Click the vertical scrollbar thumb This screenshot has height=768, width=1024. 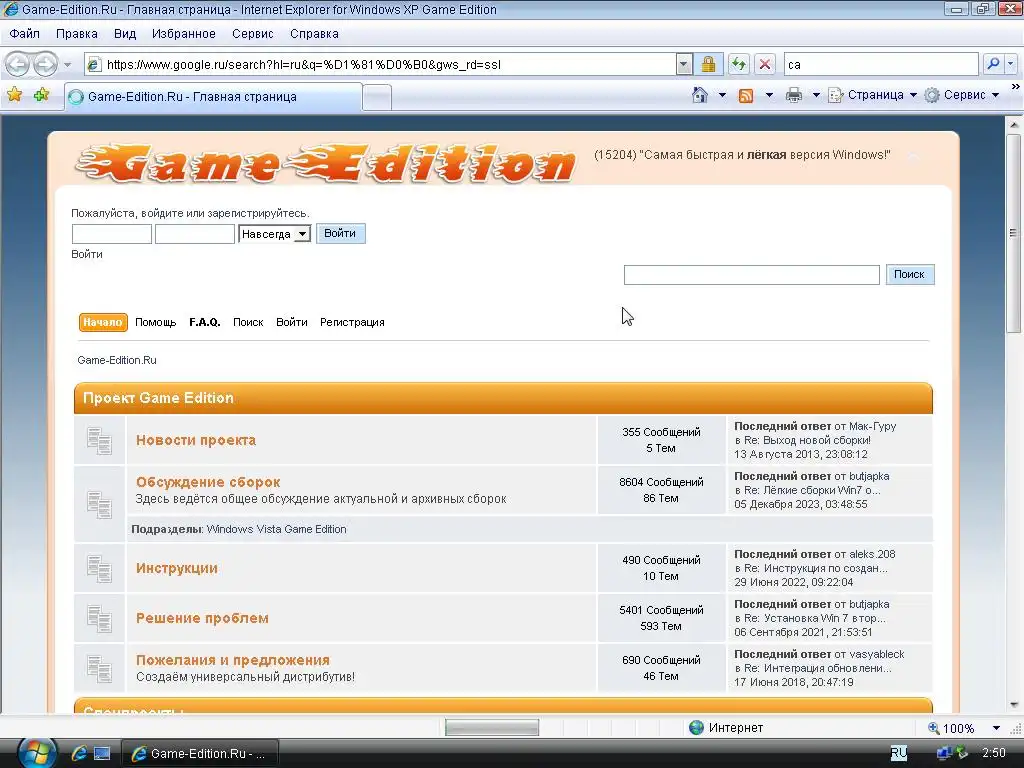tap(1014, 233)
